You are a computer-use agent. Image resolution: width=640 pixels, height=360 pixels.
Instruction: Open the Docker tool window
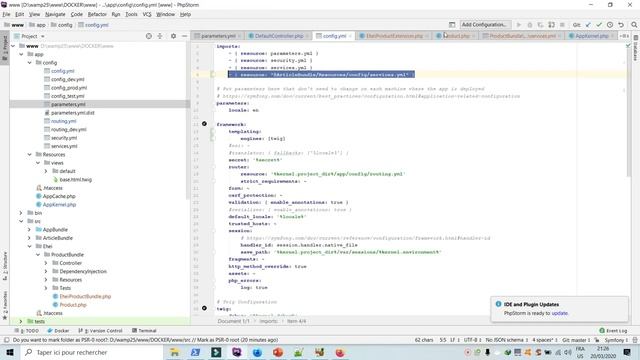(x=58, y=331)
